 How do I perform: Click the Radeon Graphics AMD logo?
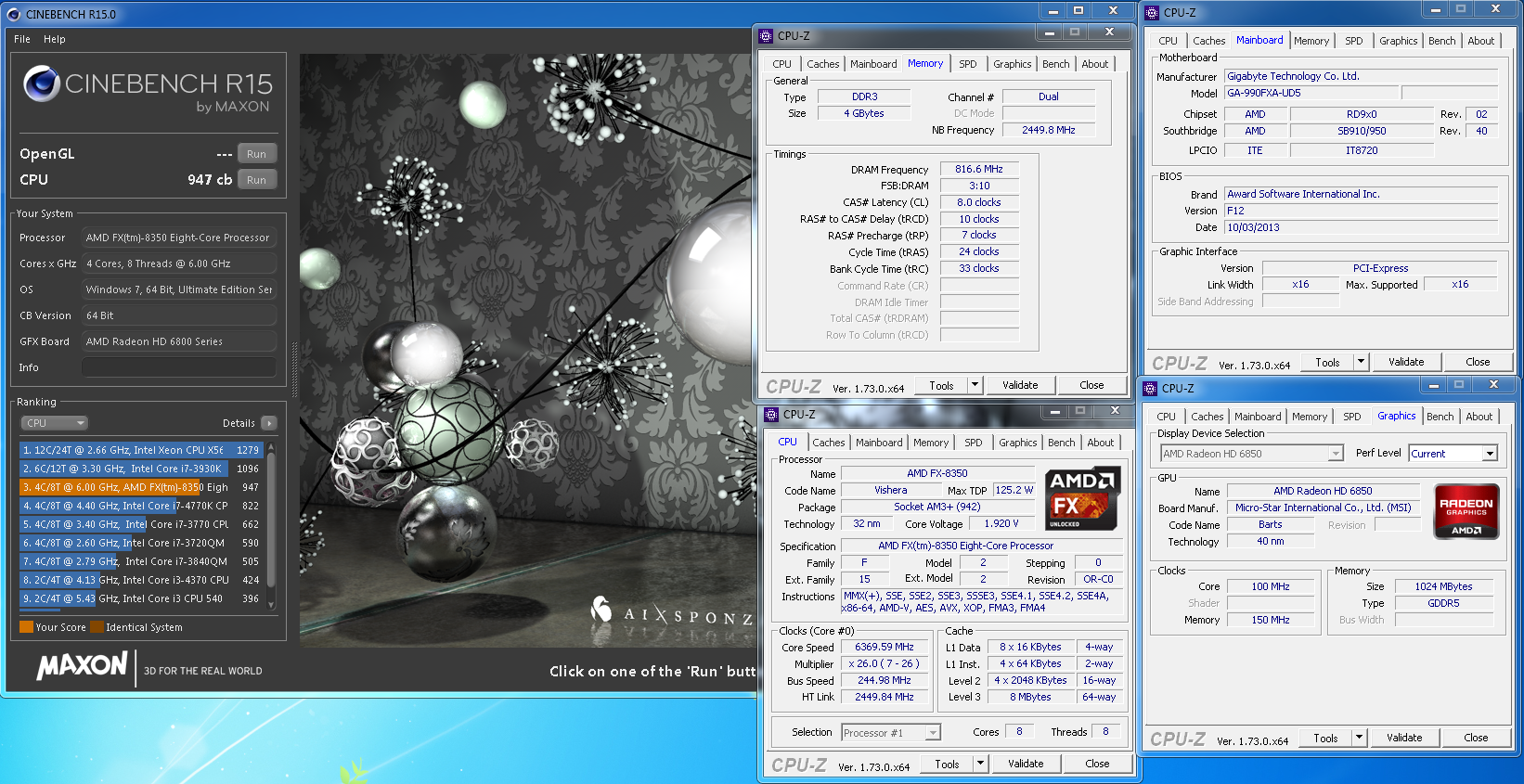[1466, 511]
